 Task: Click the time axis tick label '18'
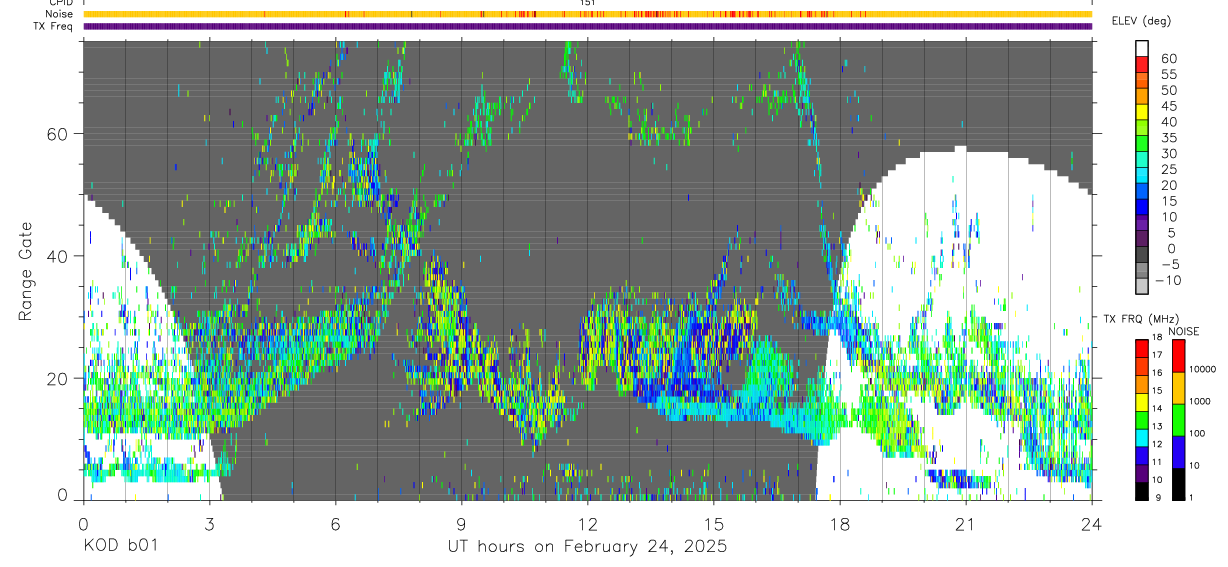click(839, 523)
